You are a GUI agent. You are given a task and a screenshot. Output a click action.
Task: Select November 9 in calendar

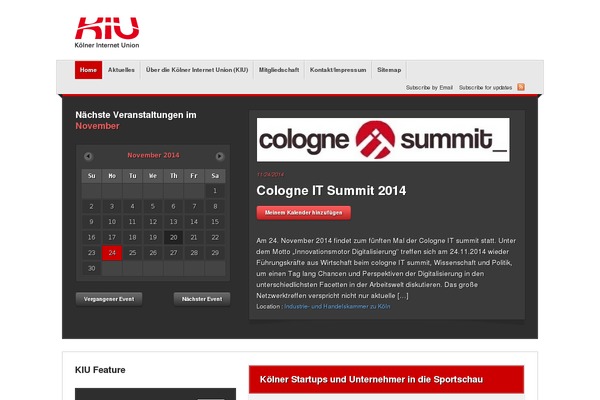pyautogui.click(x=91, y=222)
